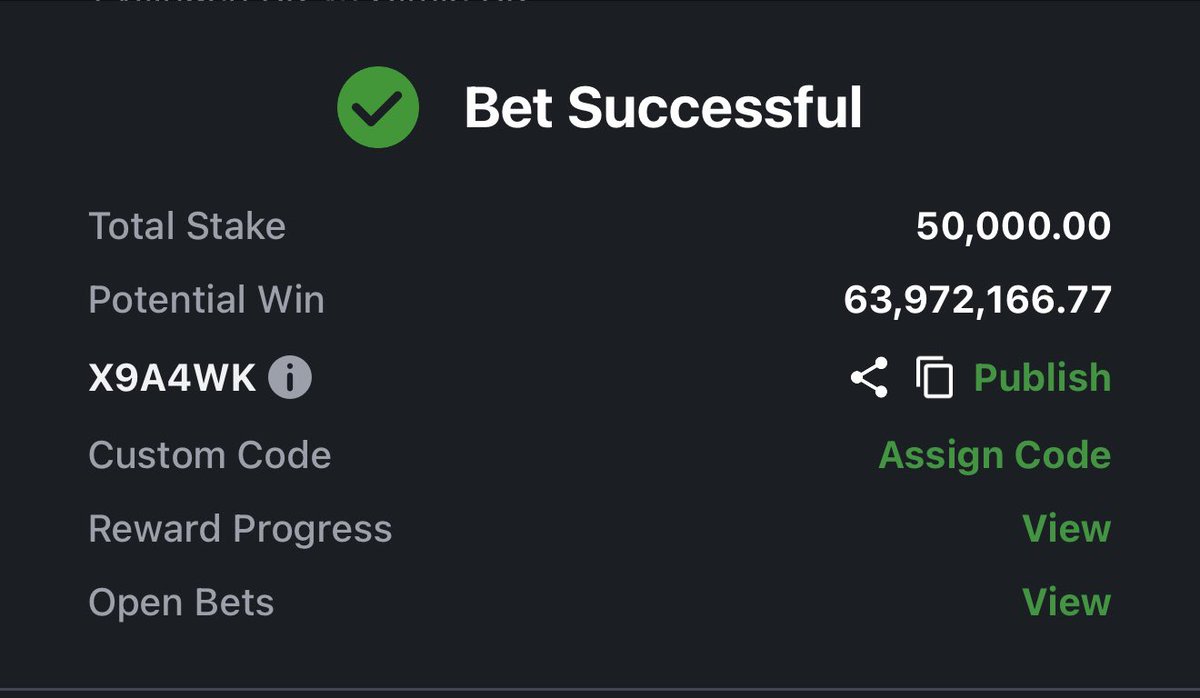This screenshot has width=1200, height=698.
Task: Click the Open Bets label
Action: pyautogui.click(x=181, y=602)
